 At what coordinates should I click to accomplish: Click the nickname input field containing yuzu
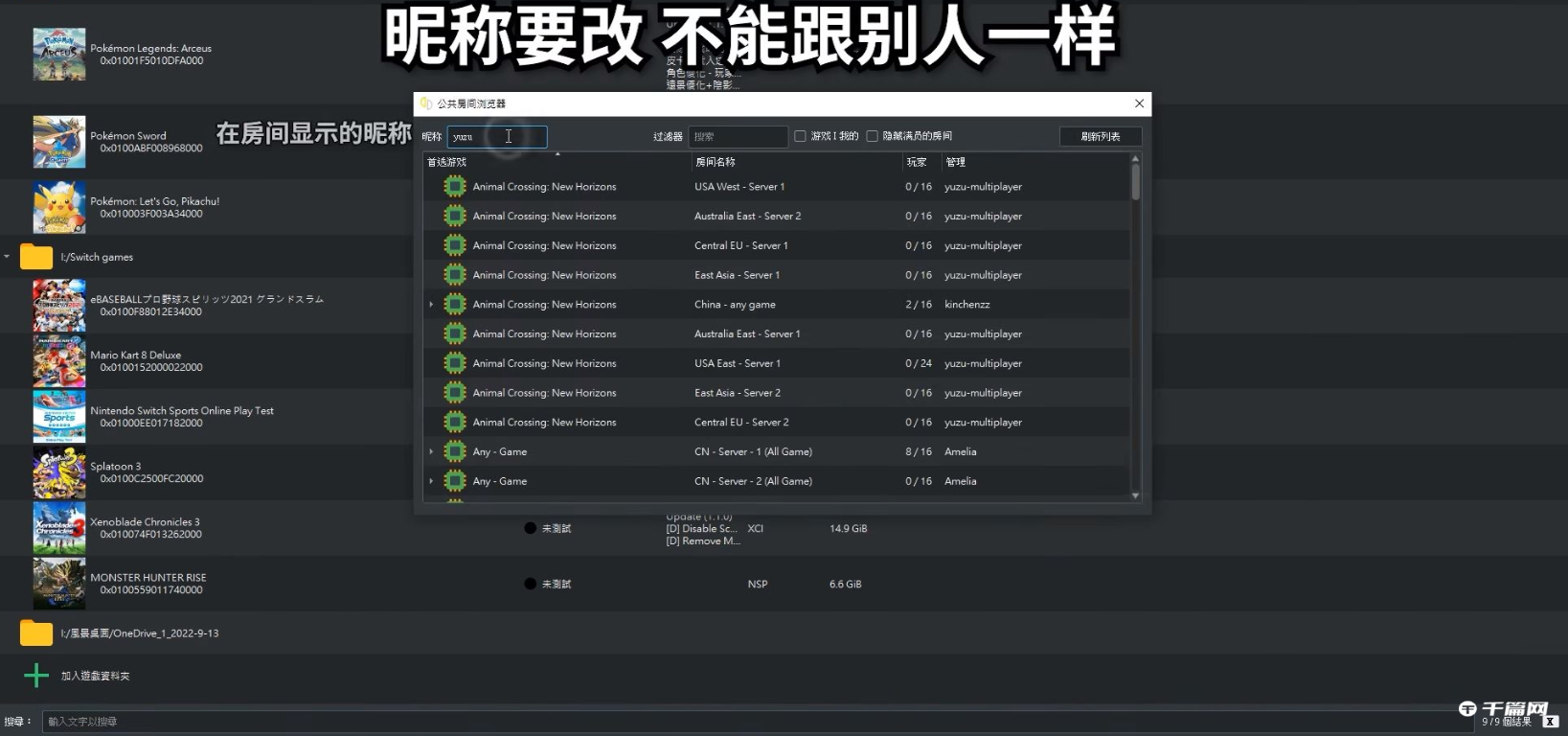point(497,136)
